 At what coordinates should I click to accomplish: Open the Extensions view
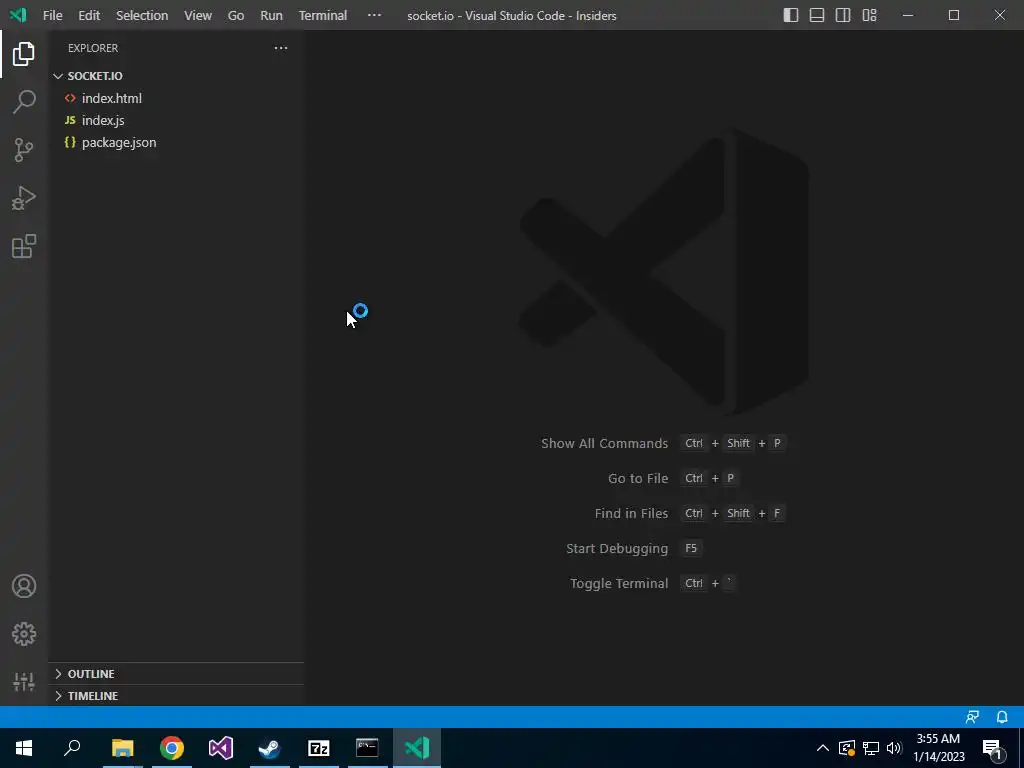click(24, 247)
